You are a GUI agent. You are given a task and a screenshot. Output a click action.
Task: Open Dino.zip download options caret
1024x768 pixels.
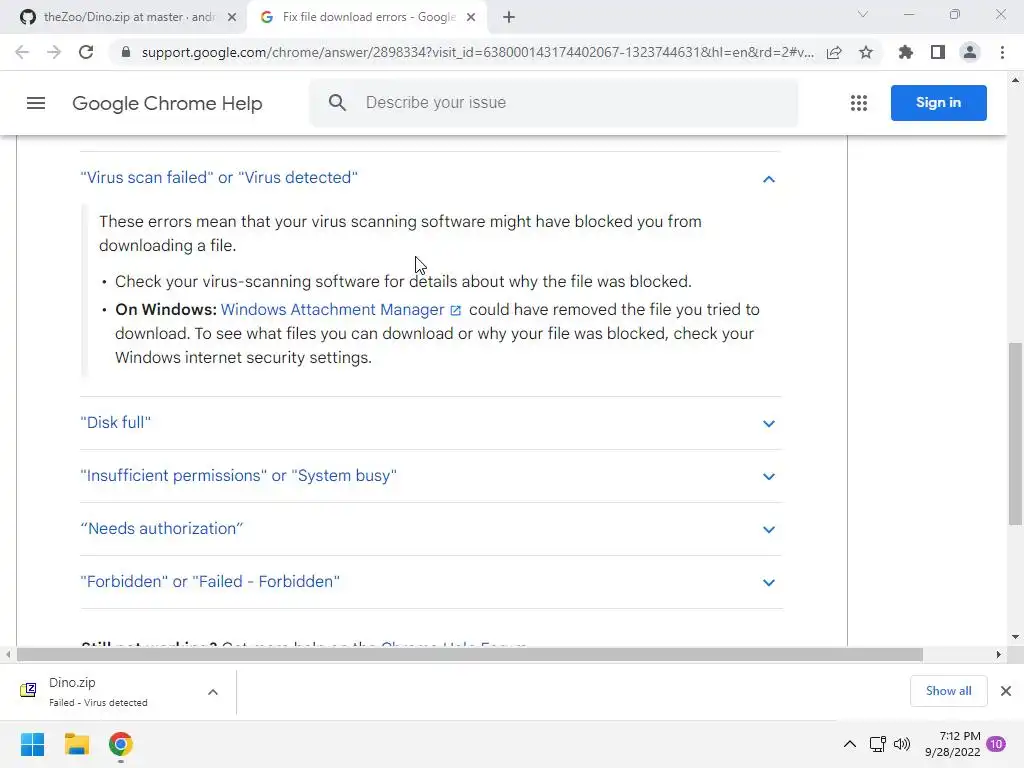213,692
